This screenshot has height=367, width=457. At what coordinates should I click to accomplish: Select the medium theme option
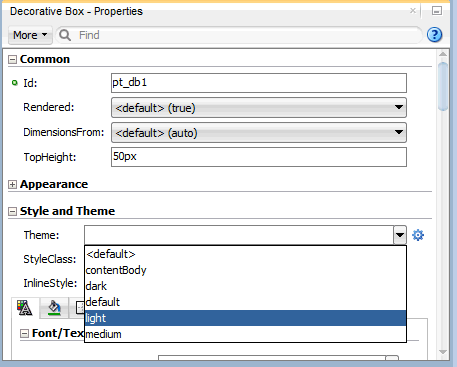pyautogui.click(x=246, y=334)
